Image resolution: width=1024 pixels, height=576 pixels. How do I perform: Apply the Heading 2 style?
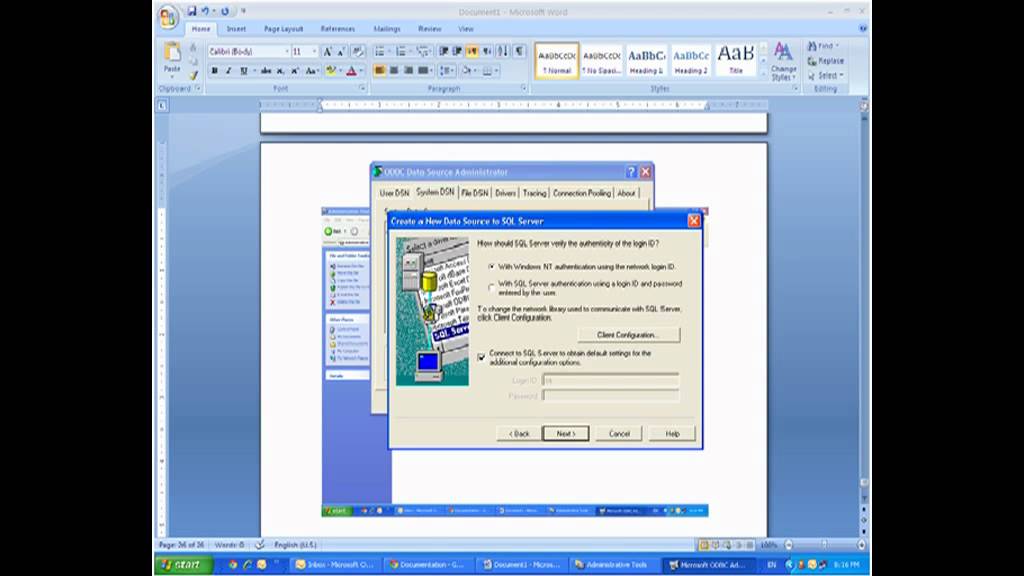click(x=691, y=61)
